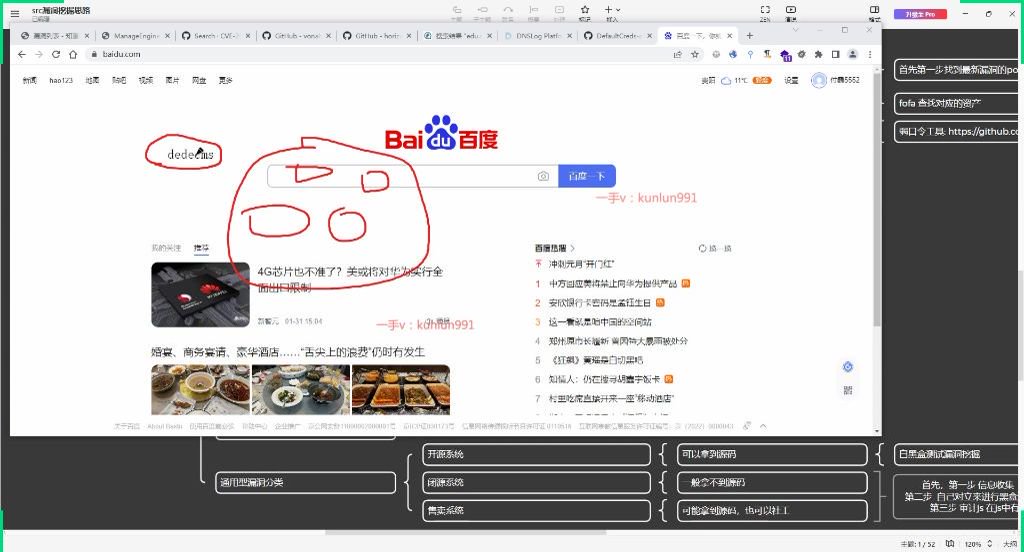
Task: Open the mind map Insert plus tool
Action: click(611, 10)
